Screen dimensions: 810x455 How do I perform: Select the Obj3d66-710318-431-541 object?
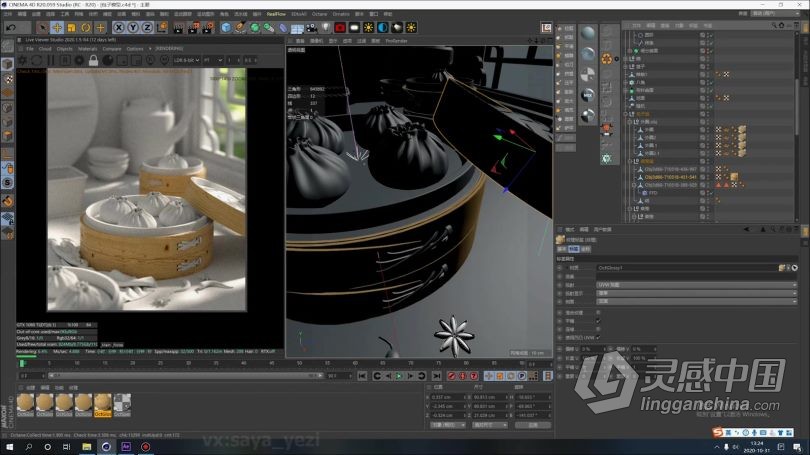671,177
